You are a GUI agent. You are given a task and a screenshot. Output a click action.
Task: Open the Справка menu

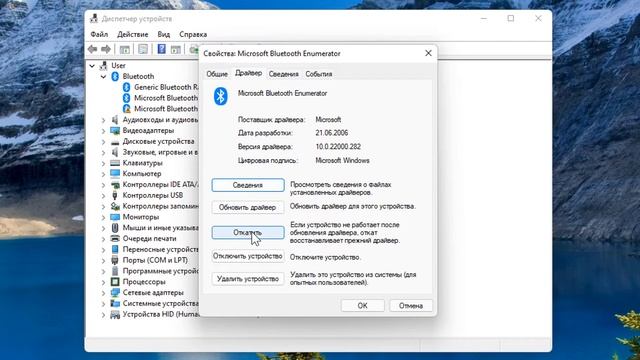tap(193, 34)
